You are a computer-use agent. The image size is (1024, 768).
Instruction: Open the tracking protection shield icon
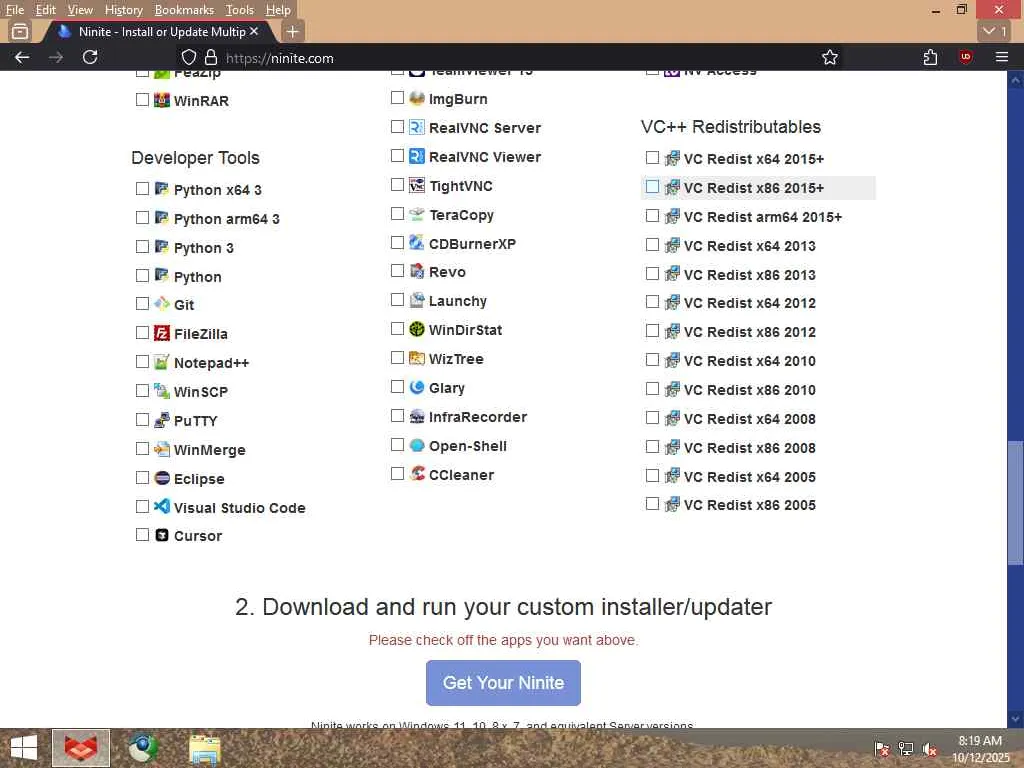(189, 57)
